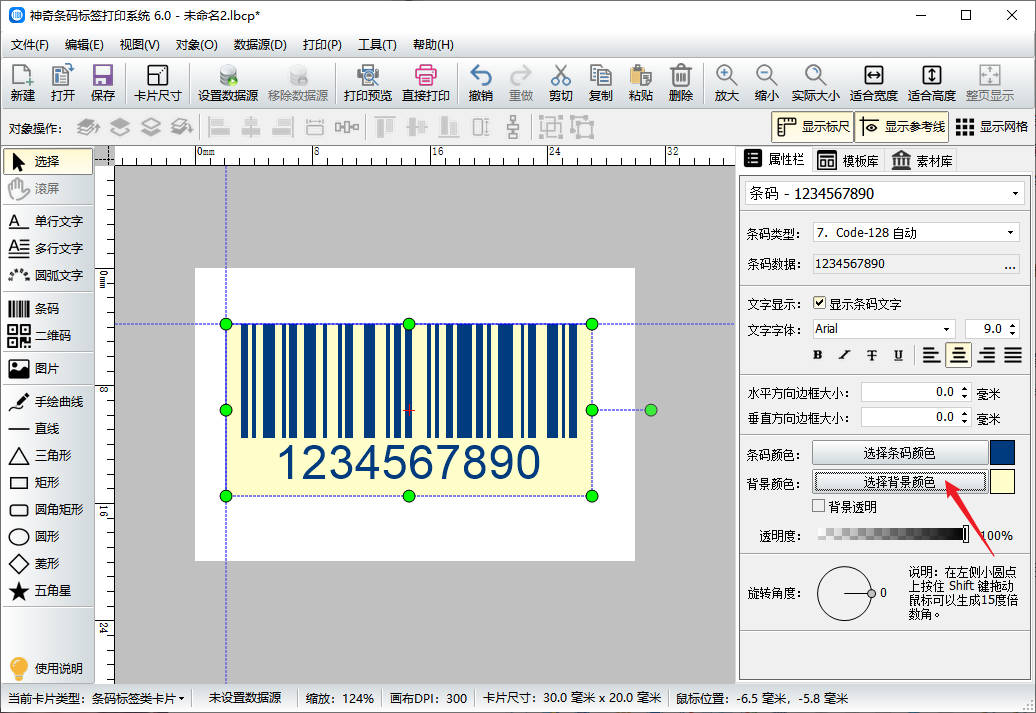Select the 条码 barcode tool
Viewport: 1036px width, 713px height.
48,309
